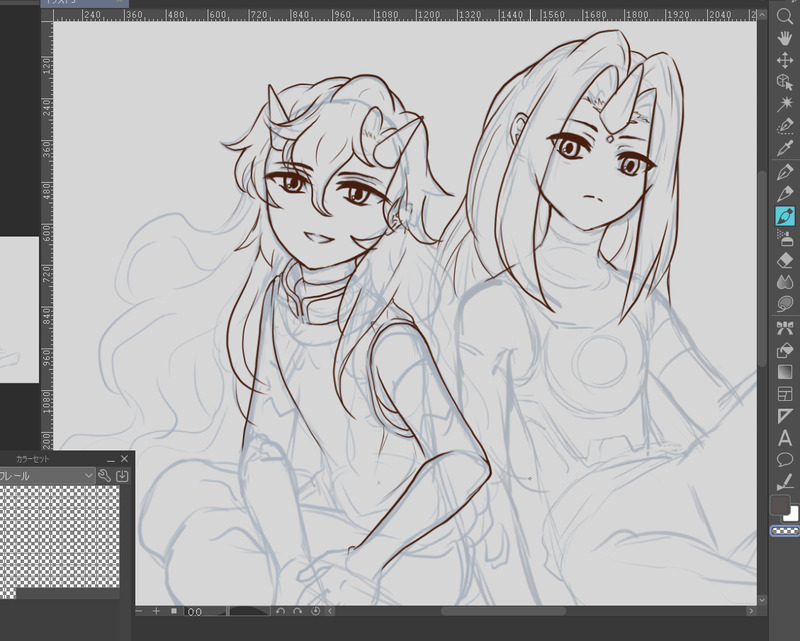Select the Selection pen tool
Image resolution: width=800 pixels, height=641 pixels.
tap(785, 126)
